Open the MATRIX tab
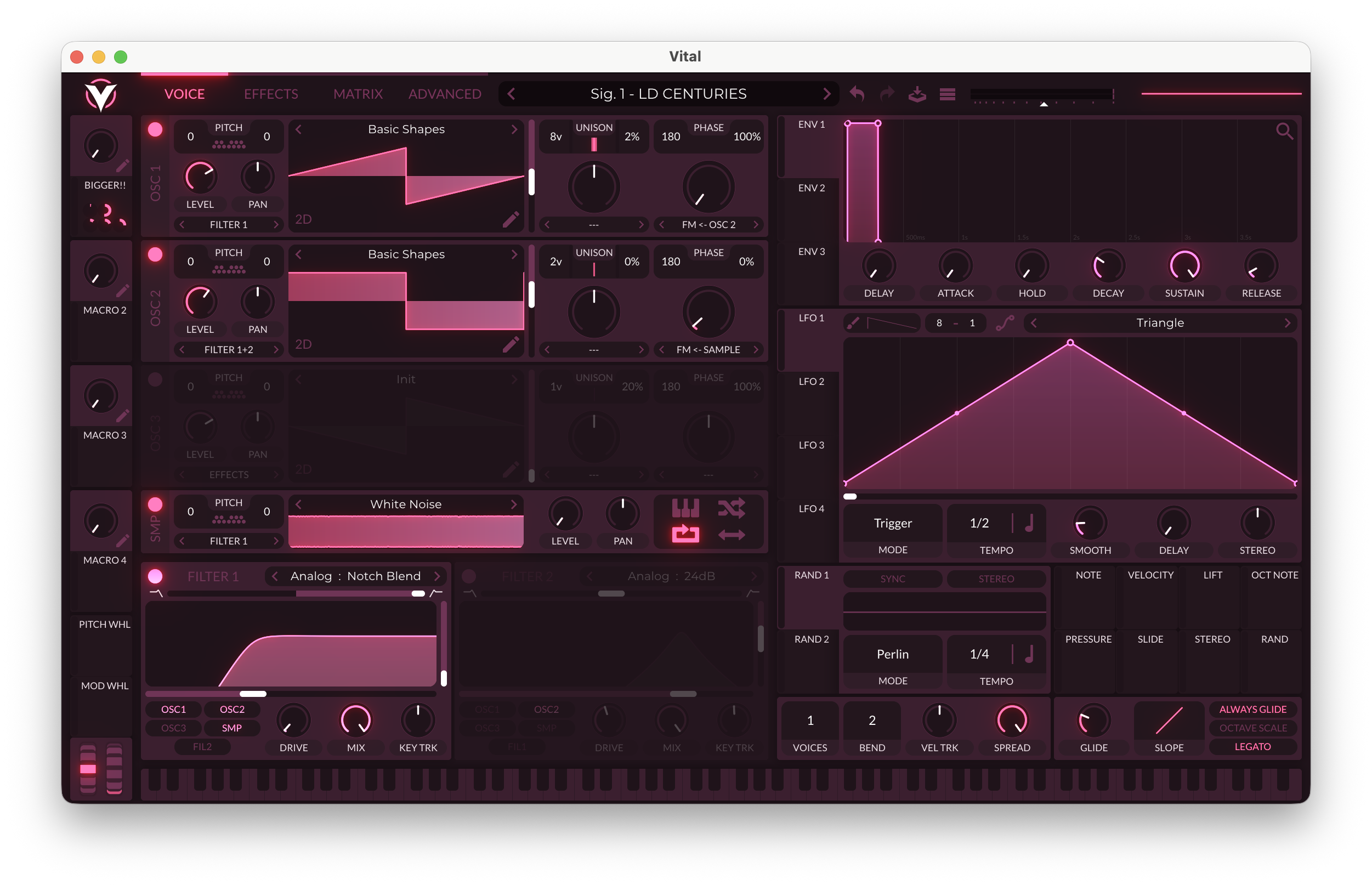The height and width of the screenshot is (885, 1372). 358,94
